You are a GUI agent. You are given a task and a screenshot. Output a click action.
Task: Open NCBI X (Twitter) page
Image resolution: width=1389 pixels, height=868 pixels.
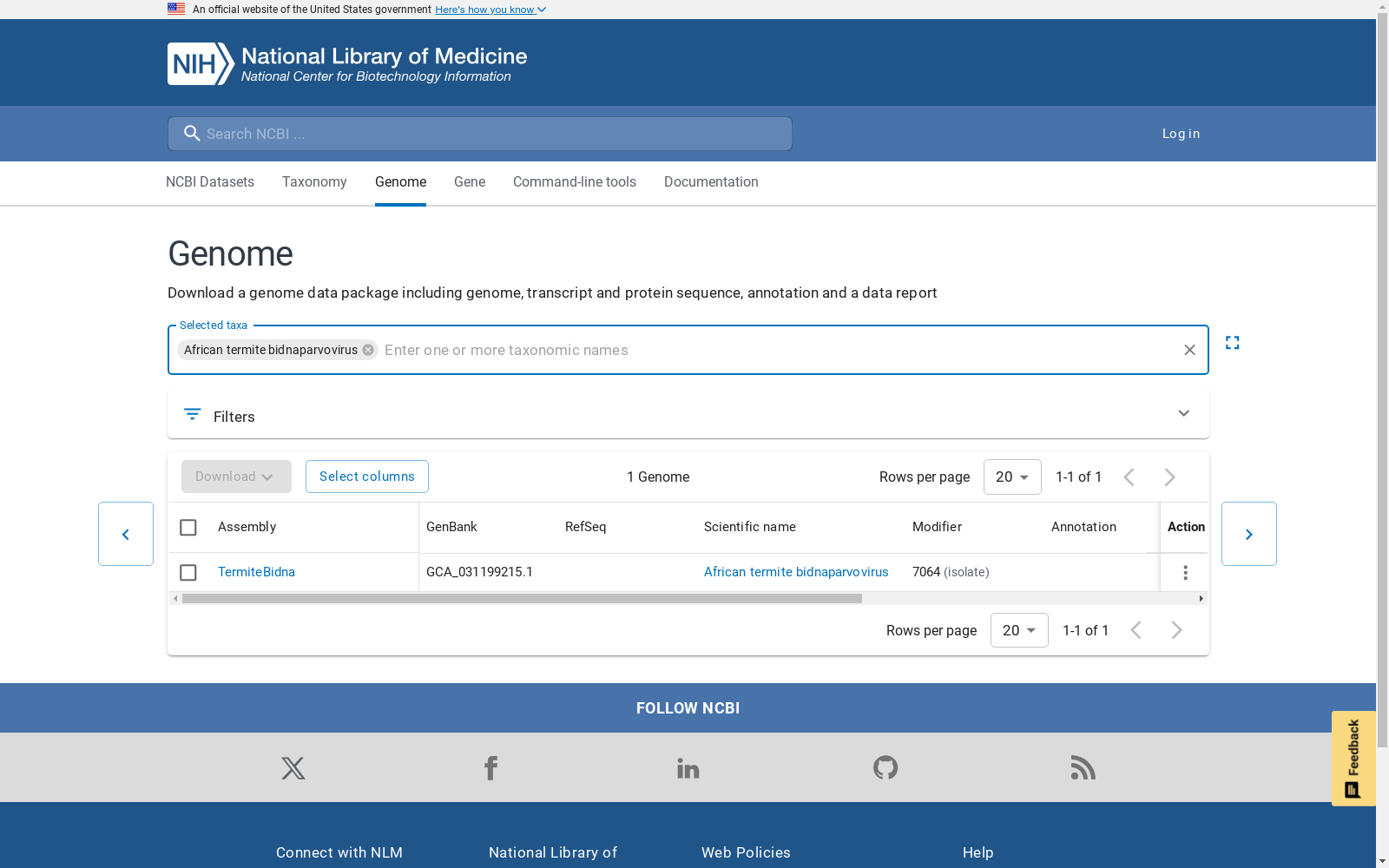coord(293,768)
